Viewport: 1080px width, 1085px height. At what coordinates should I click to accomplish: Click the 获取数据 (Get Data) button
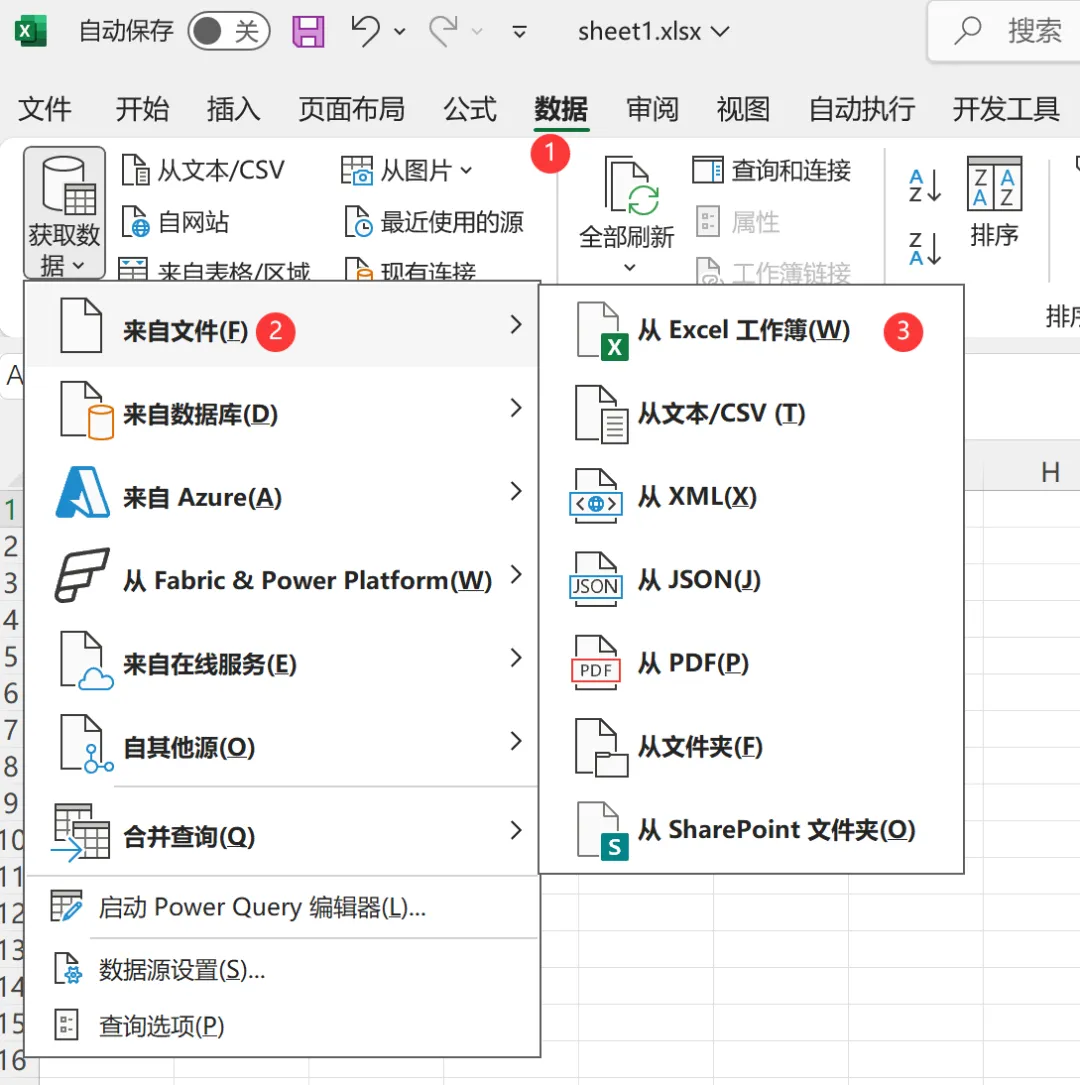point(64,212)
